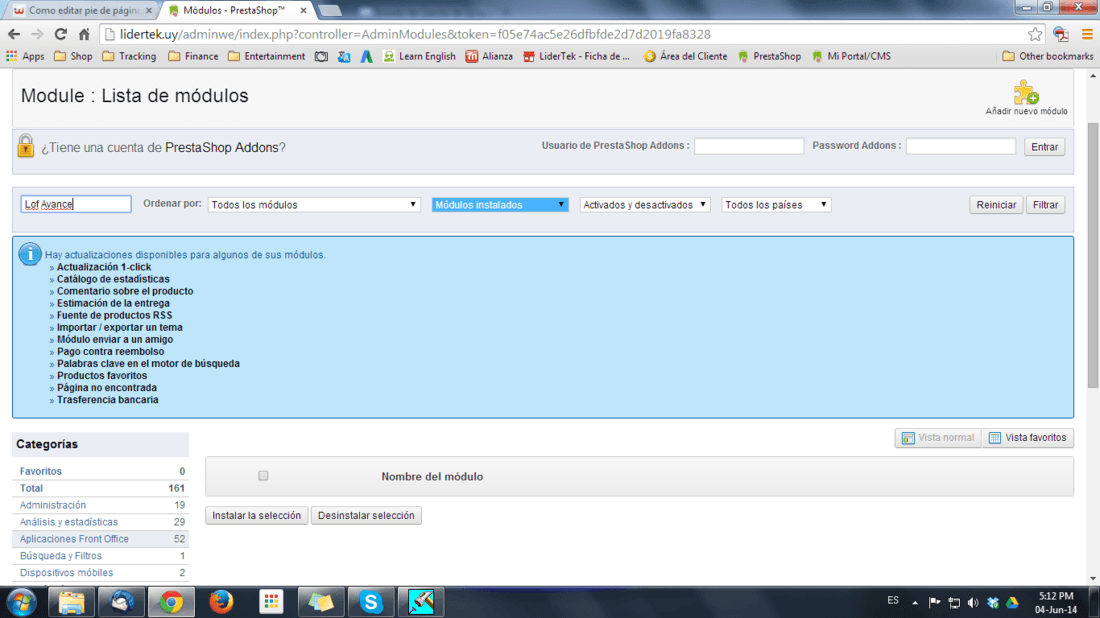This screenshot has width=1100, height=618.
Task: Open the Todos los países dropdown
Action: pos(776,205)
